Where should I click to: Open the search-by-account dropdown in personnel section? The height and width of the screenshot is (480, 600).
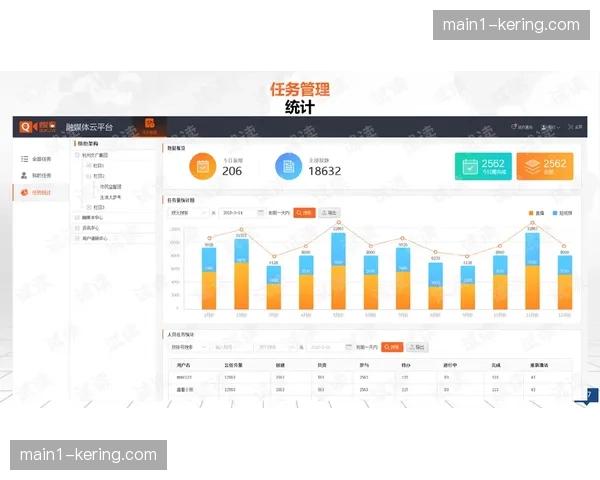(x=188, y=347)
